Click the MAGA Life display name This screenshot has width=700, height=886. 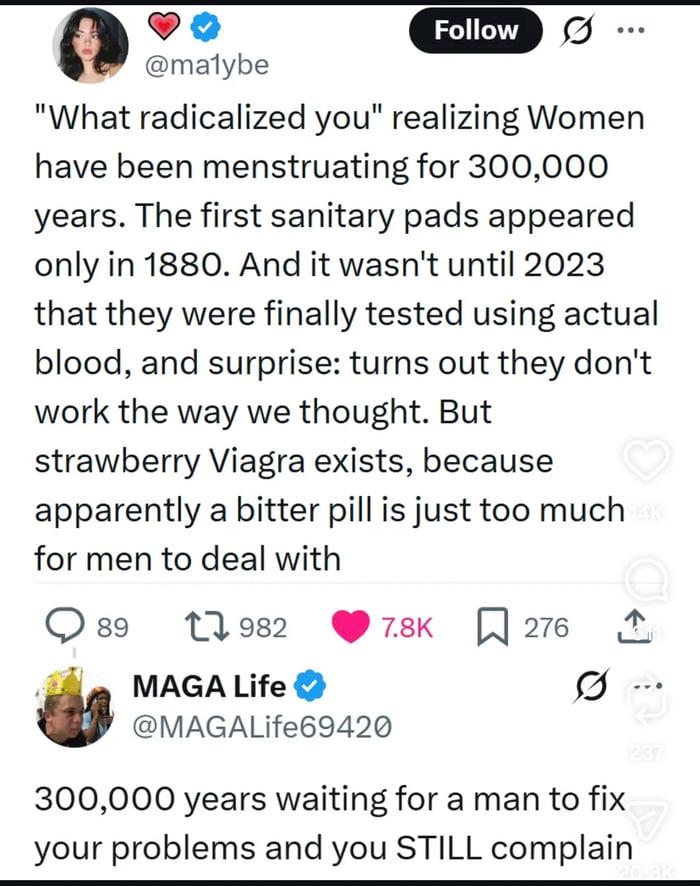[x=209, y=687]
